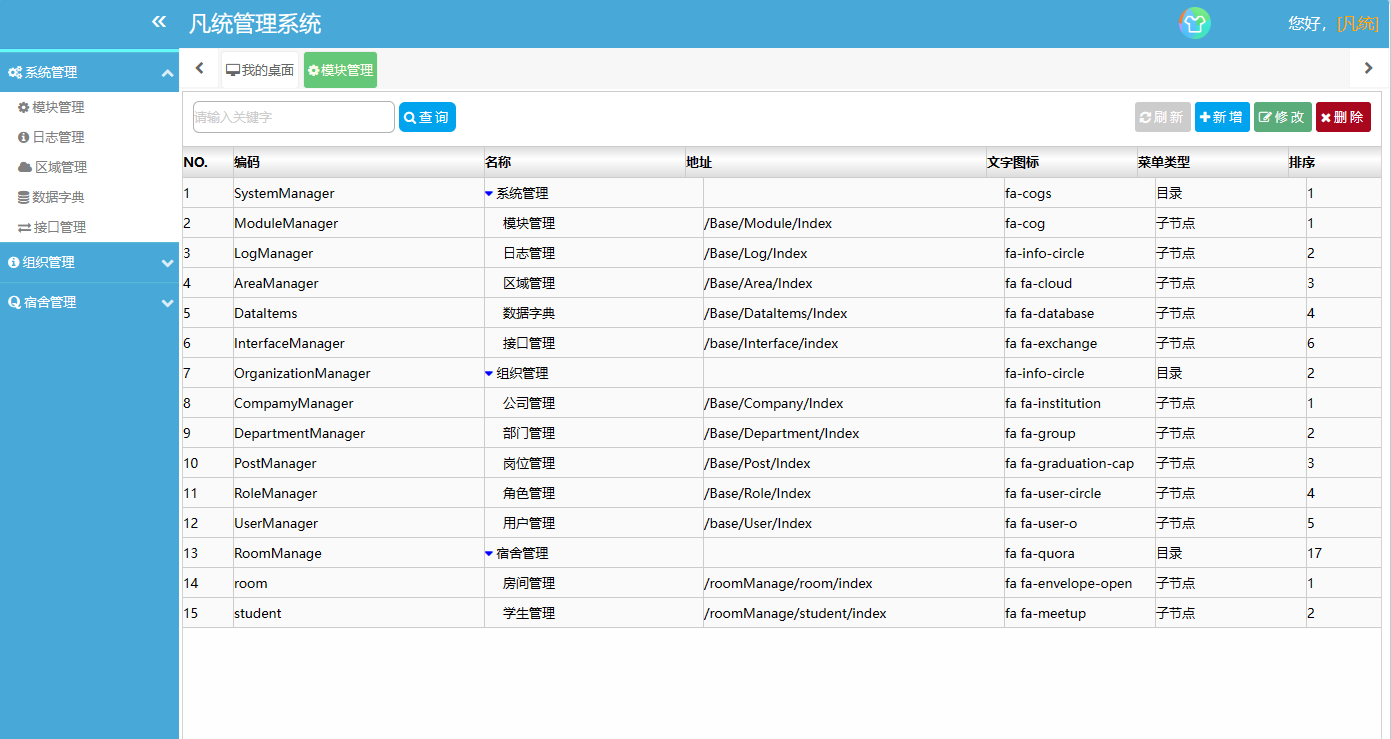The width and height of the screenshot is (1391, 739).
Task: Expand the 宿舍管理 sidebar section chevron
Action: pos(167,303)
